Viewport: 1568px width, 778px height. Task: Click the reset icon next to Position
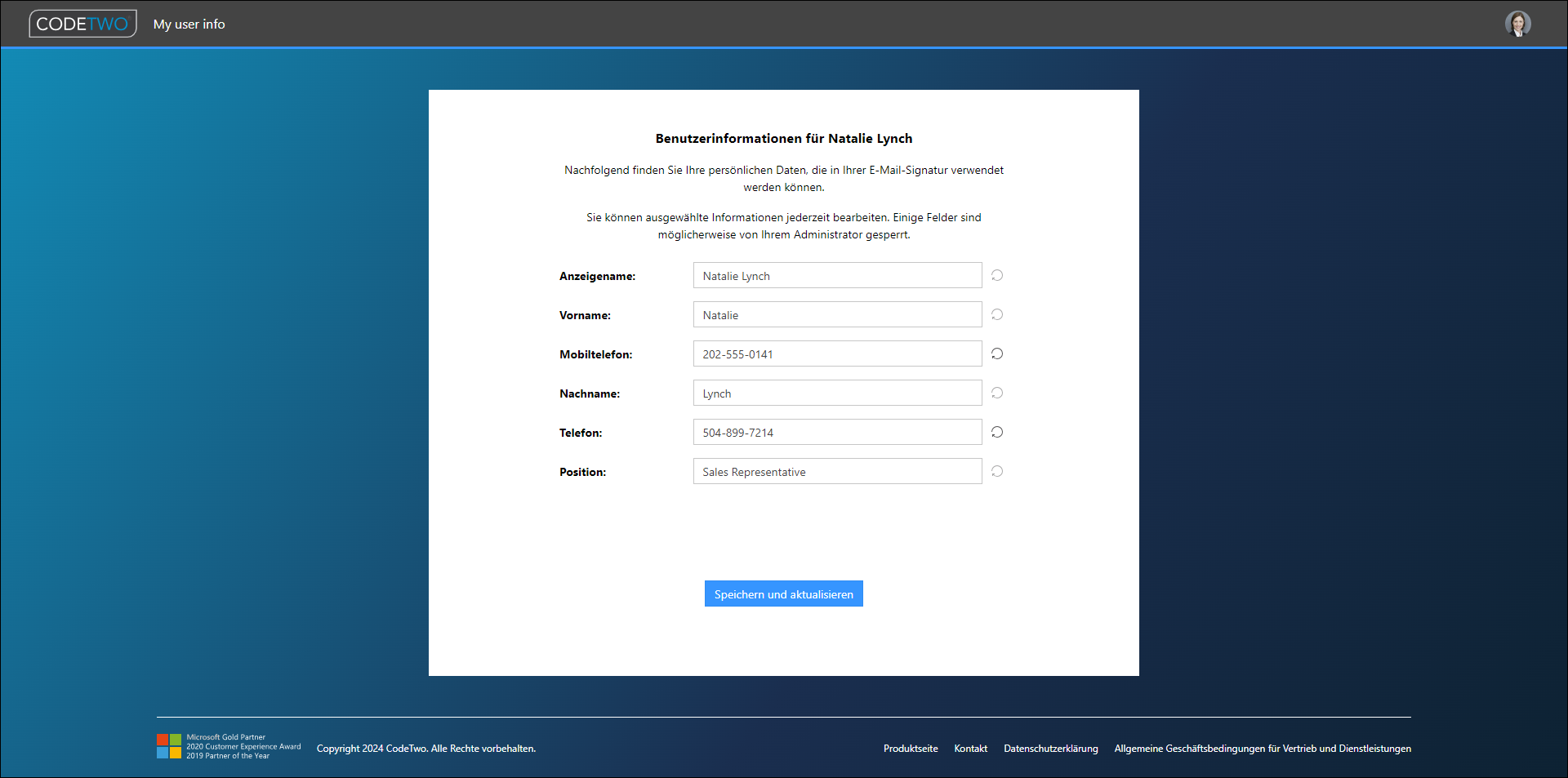tap(997, 471)
